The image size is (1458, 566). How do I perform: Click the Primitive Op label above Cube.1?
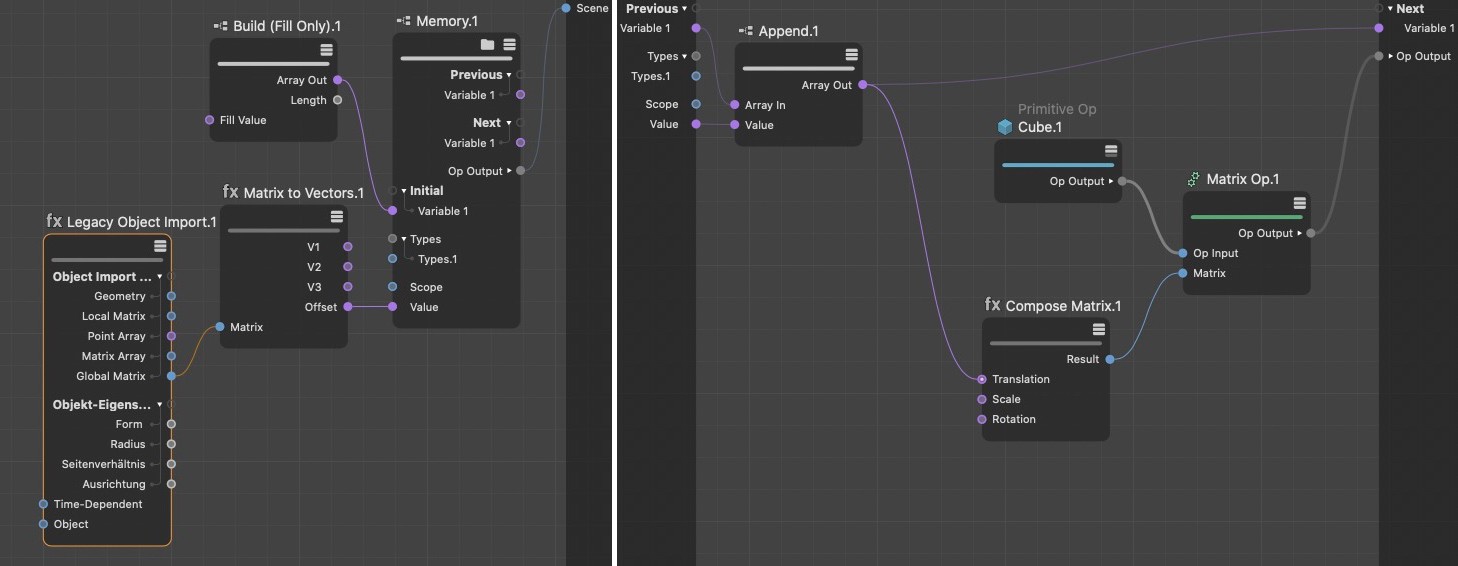point(1057,109)
